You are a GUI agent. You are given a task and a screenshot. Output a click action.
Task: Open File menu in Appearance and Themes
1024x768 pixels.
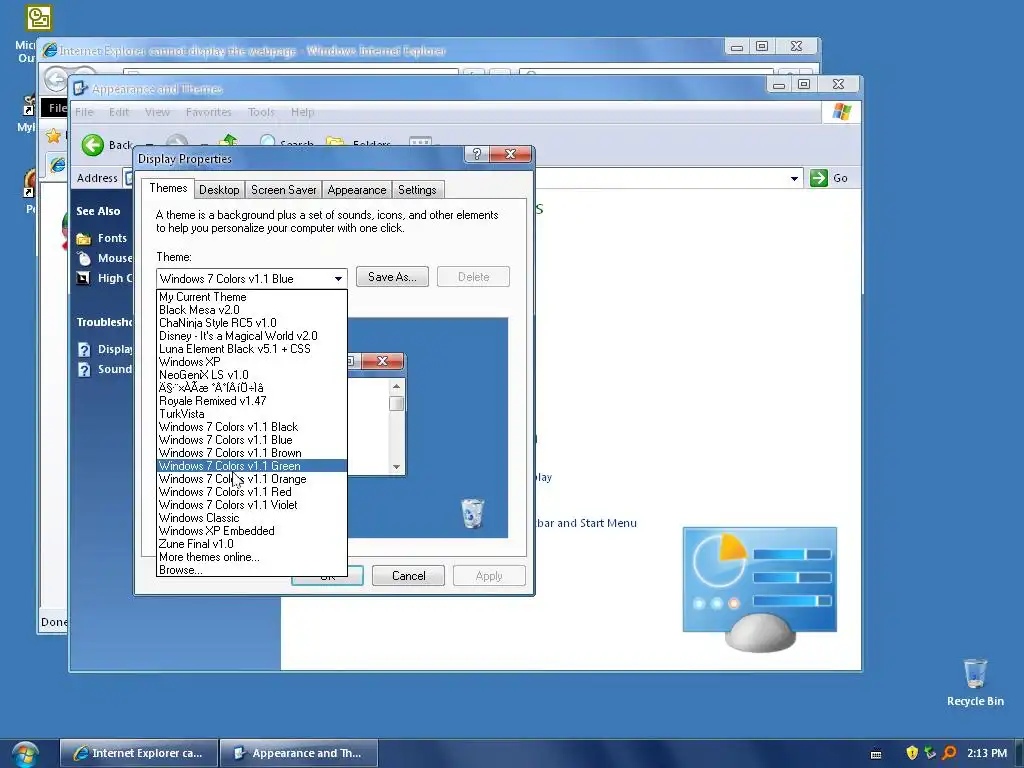pyautogui.click(x=84, y=112)
